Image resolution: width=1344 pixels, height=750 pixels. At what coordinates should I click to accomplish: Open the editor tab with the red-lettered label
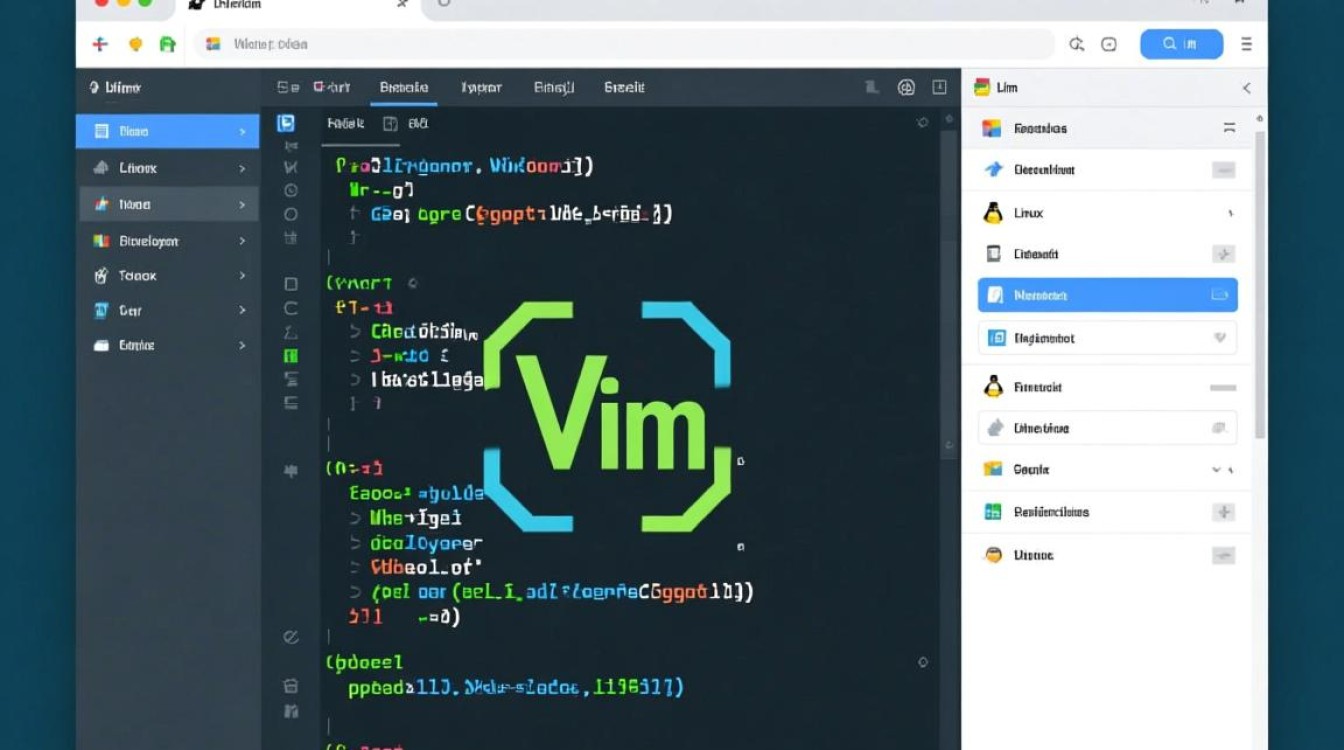331,88
